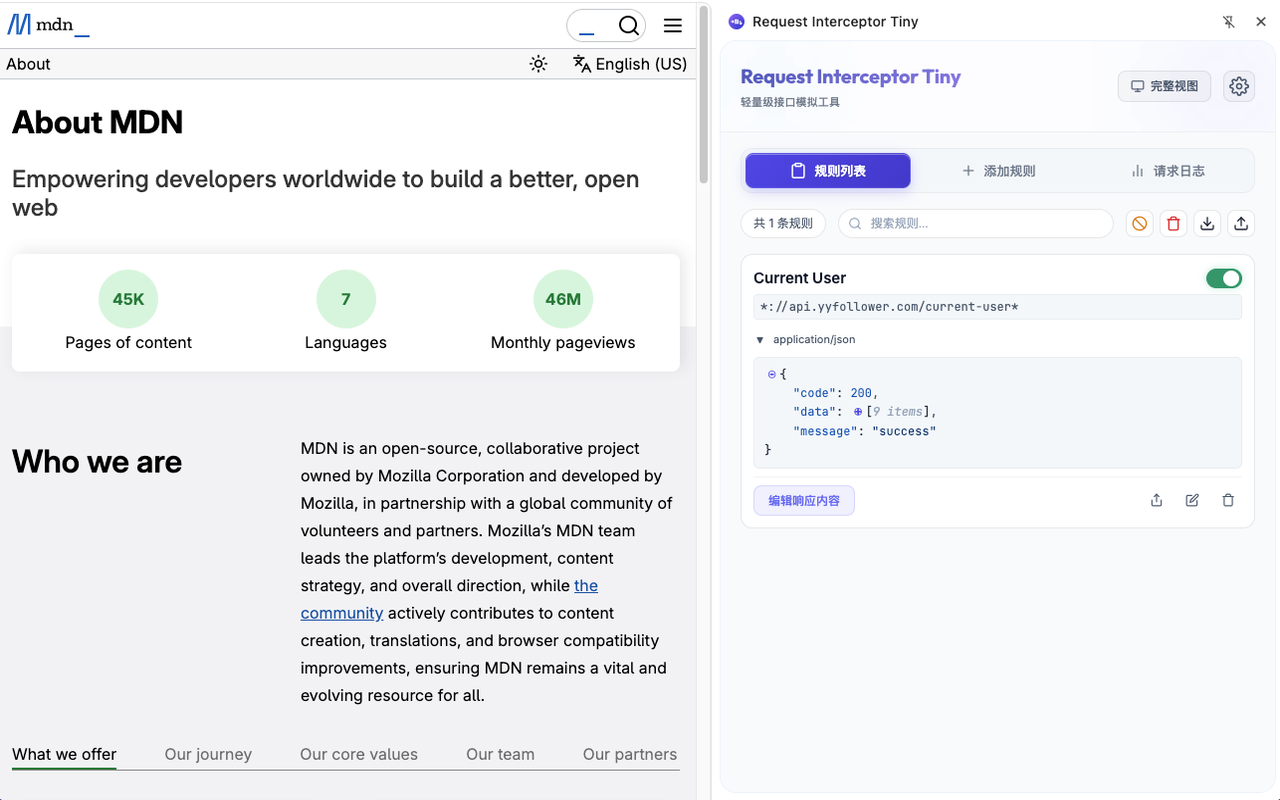Open the English (US) language dropdown
The height and width of the screenshot is (800, 1280).
[630, 64]
